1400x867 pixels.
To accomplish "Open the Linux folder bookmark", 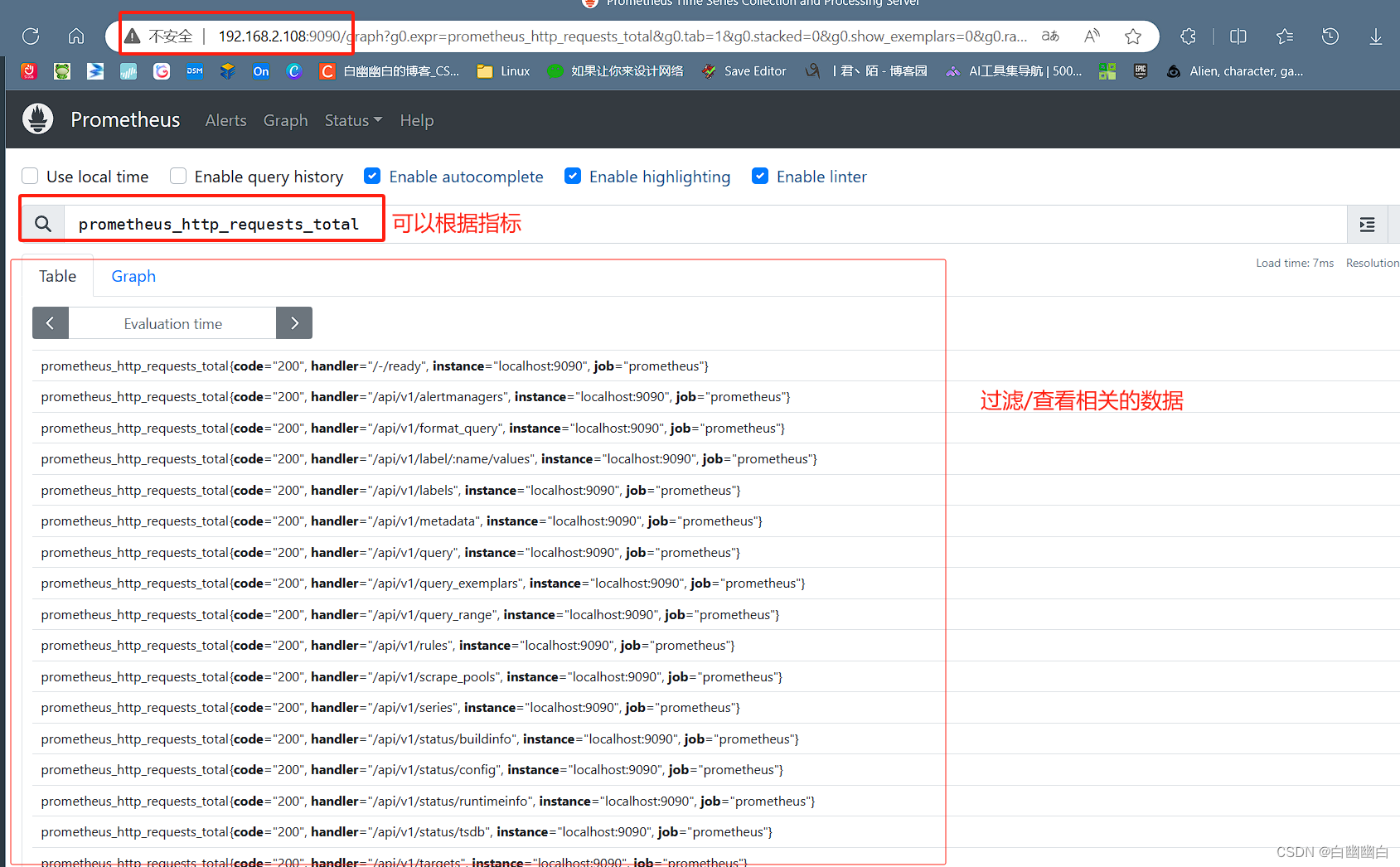I will [504, 71].
